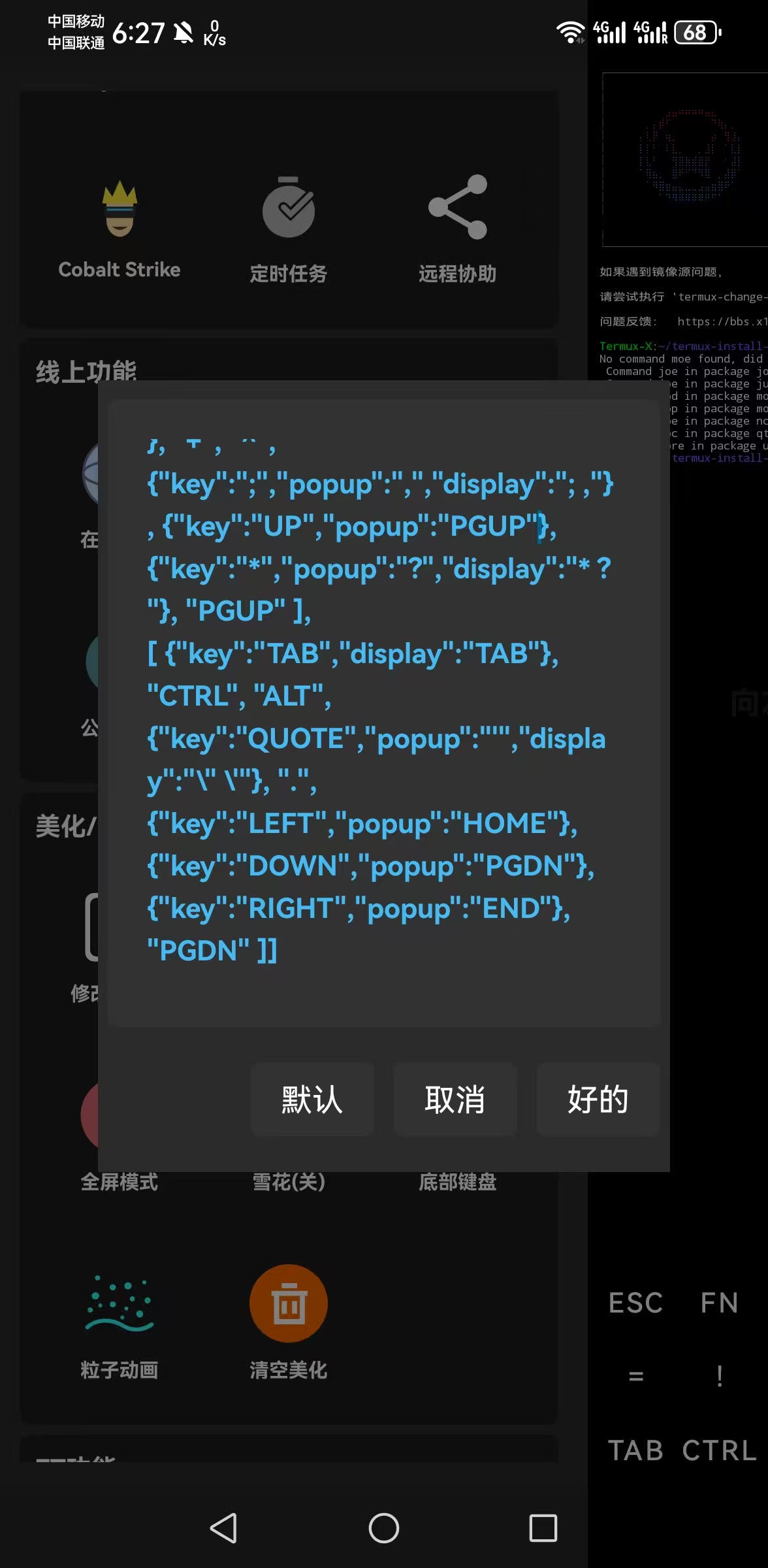The width and height of the screenshot is (768, 1568).
Task: Tap the 好的 button in dialog
Action: (x=598, y=1100)
